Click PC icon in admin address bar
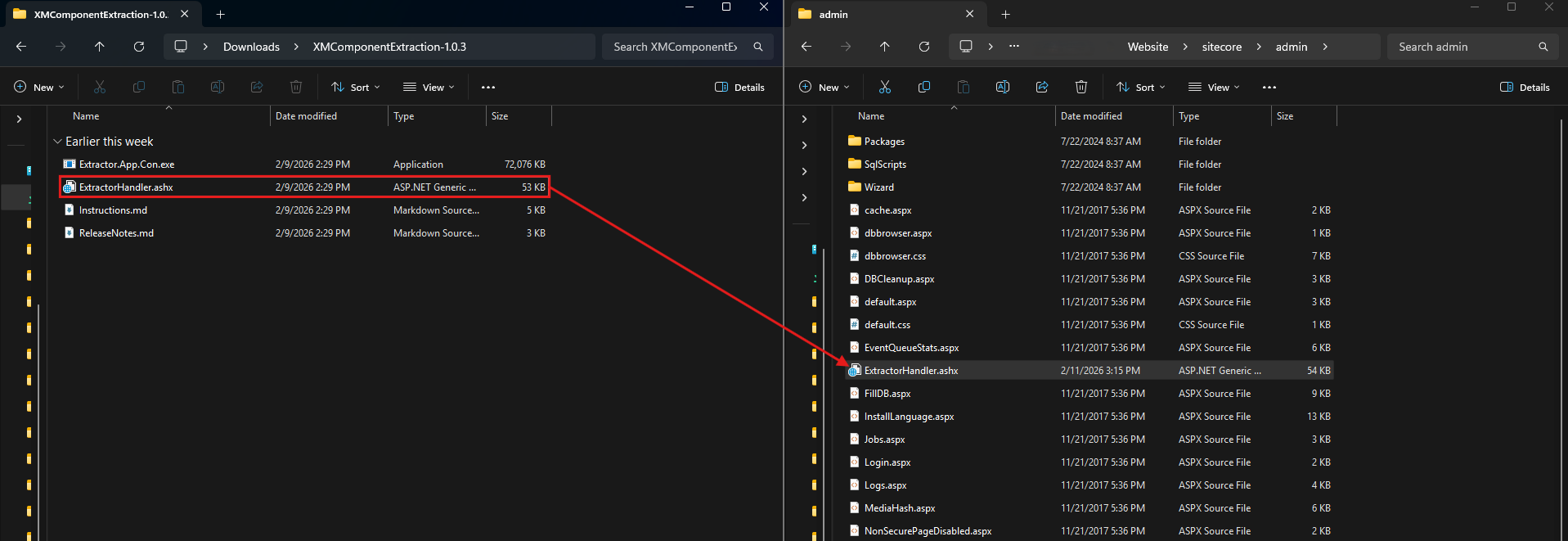The height and width of the screenshot is (541, 1568). coord(966,47)
